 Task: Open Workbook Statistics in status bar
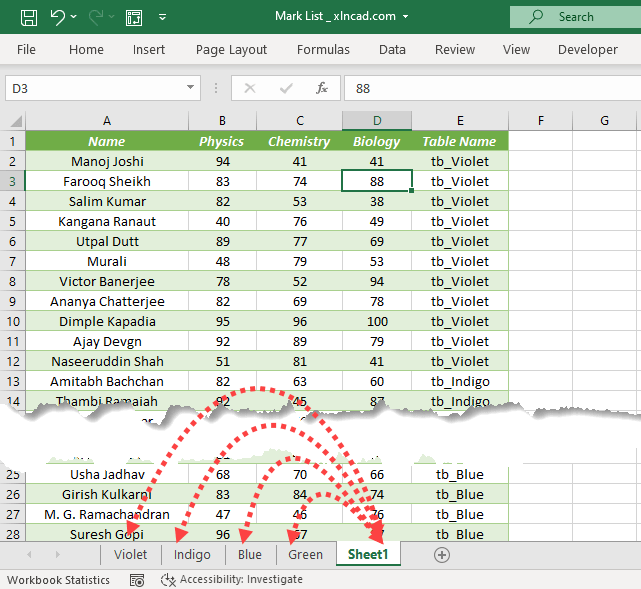point(58,580)
